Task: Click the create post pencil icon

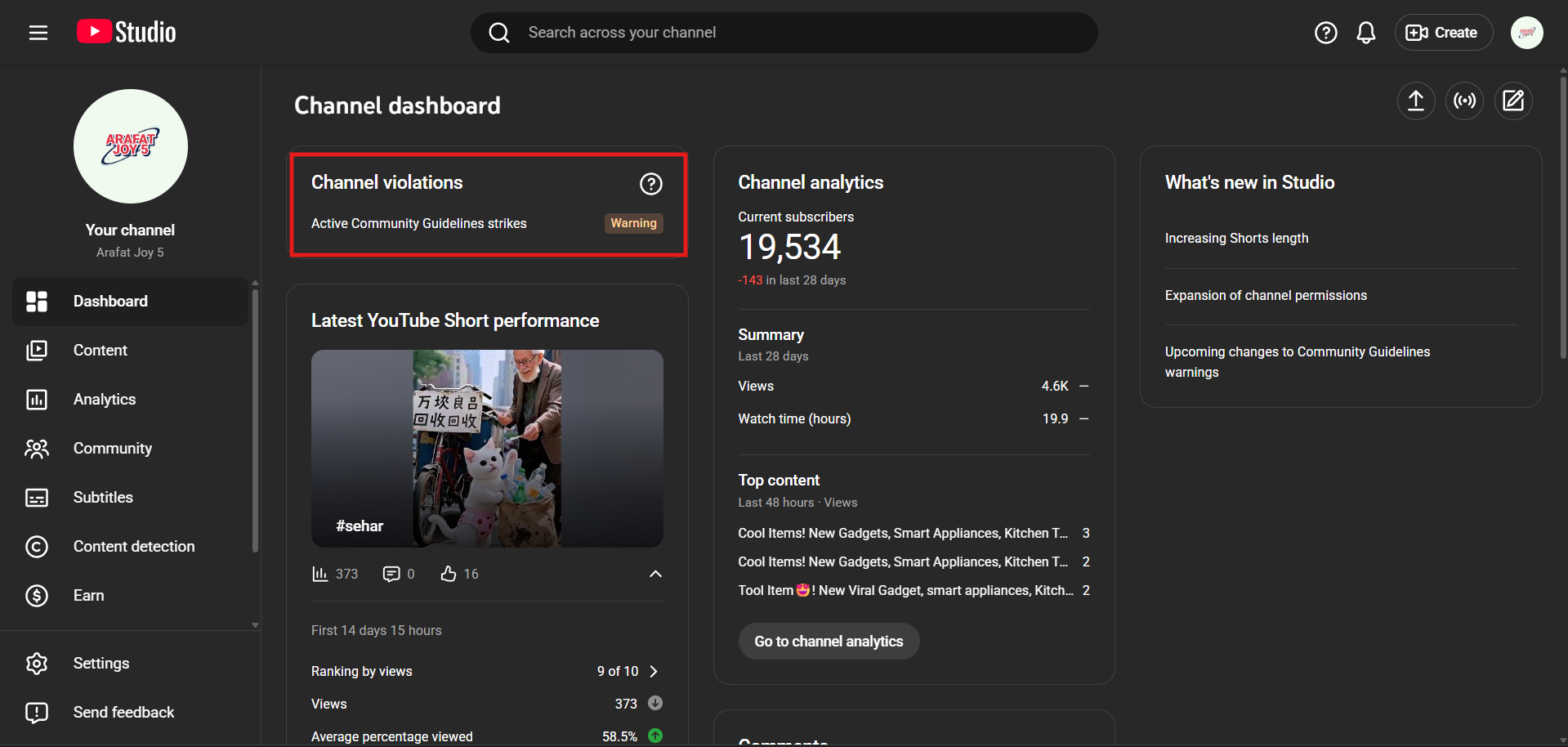Action: pyautogui.click(x=1513, y=101)
